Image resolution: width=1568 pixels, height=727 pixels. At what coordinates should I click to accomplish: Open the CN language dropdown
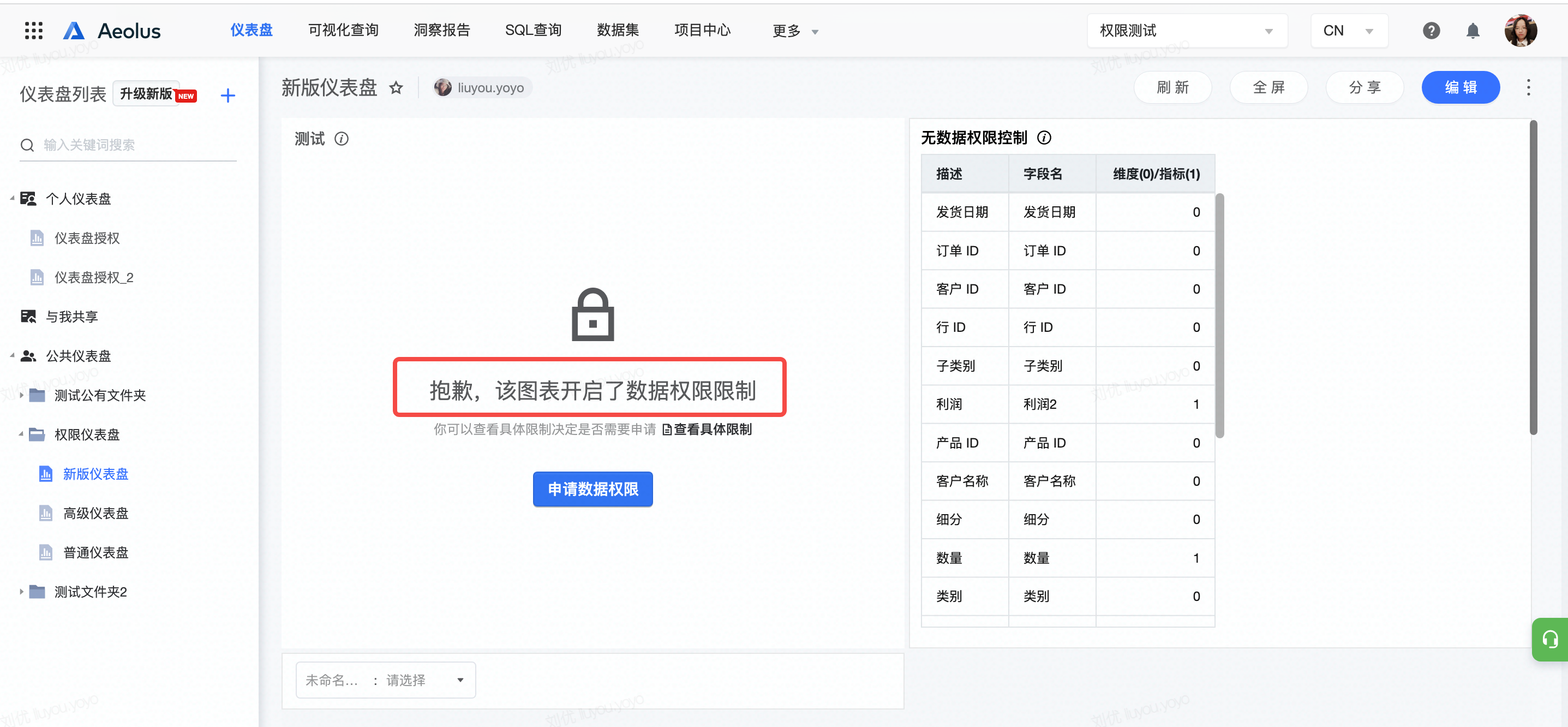tap(1348, 31)
